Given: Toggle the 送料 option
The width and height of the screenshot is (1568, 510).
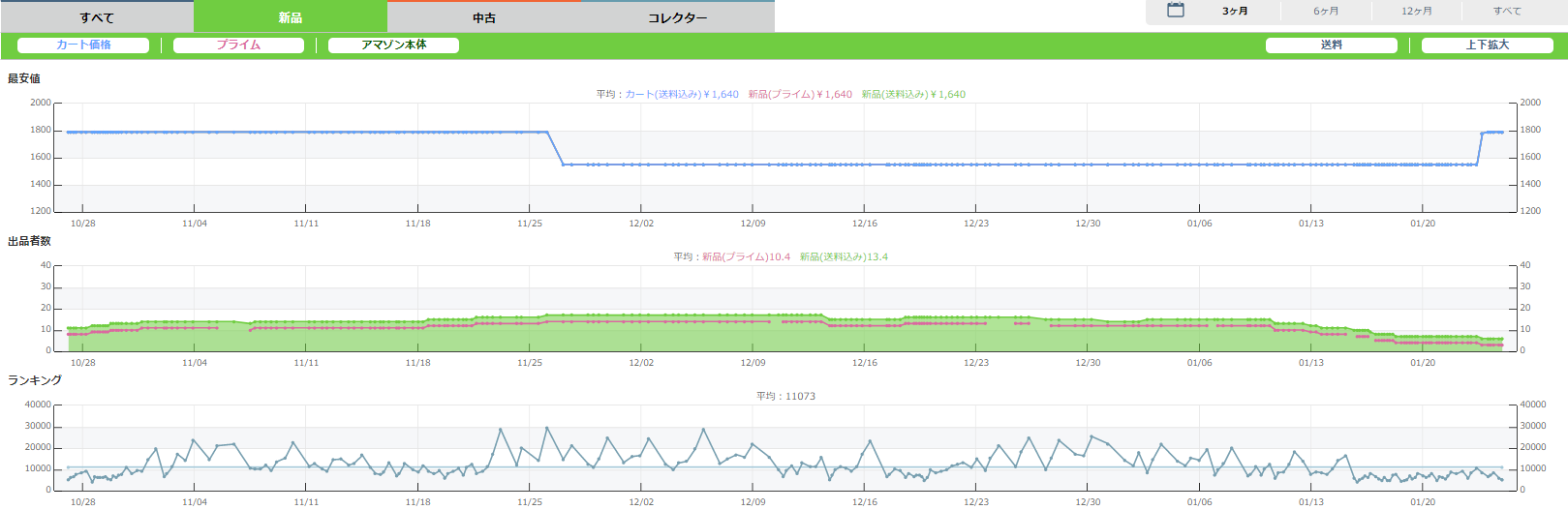Looking at the screenshot, I should click(x=1331, y=45).
